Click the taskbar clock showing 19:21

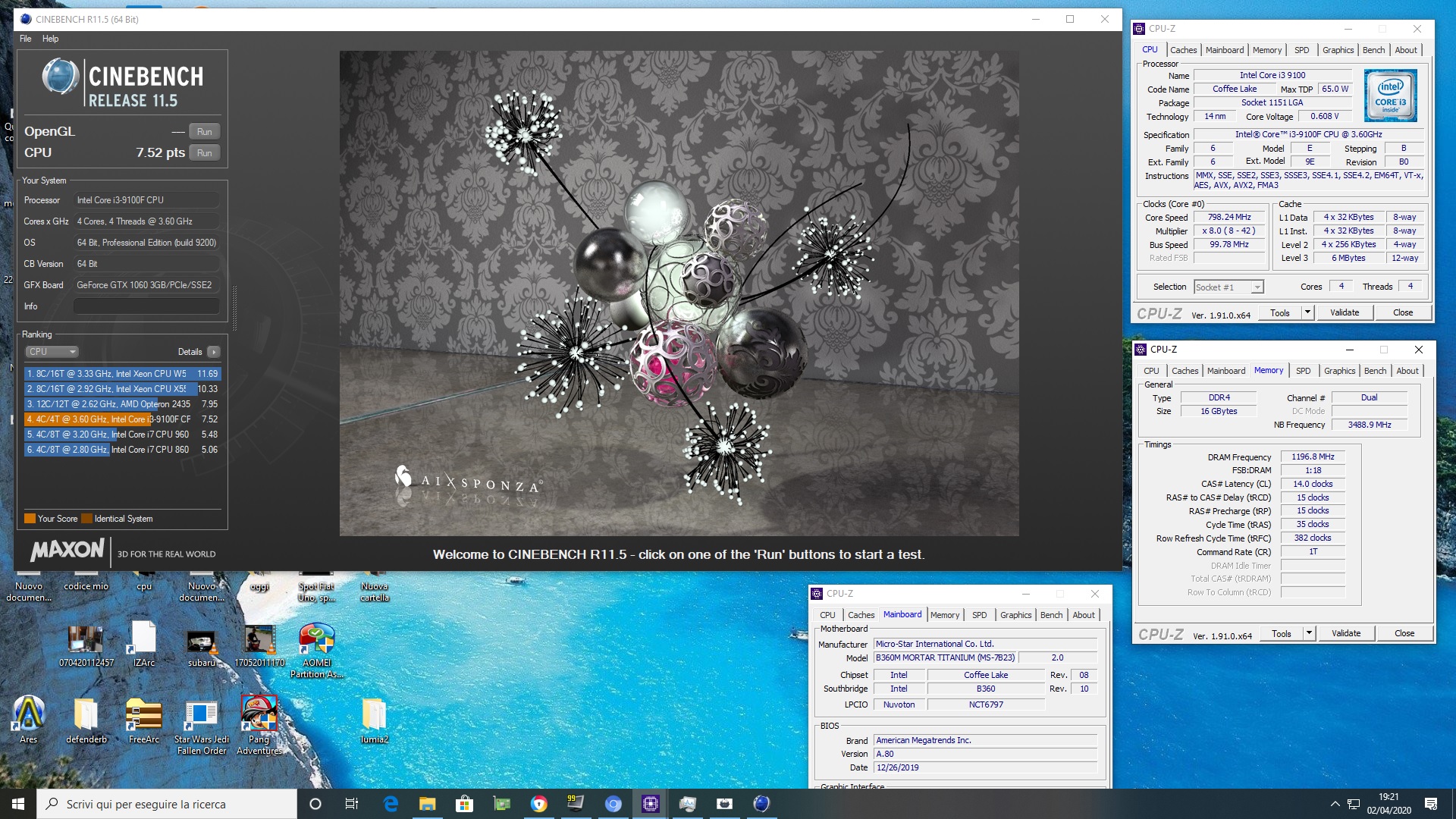1389,804
